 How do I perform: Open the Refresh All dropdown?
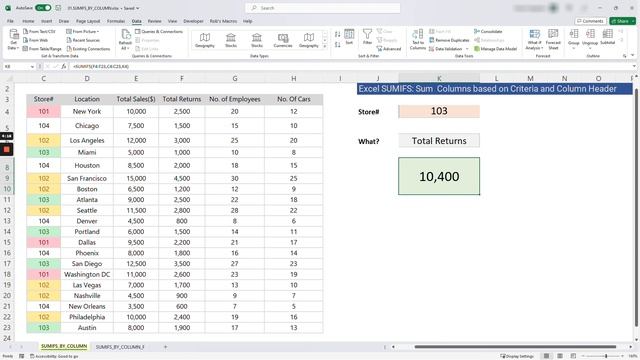point(125,40)
